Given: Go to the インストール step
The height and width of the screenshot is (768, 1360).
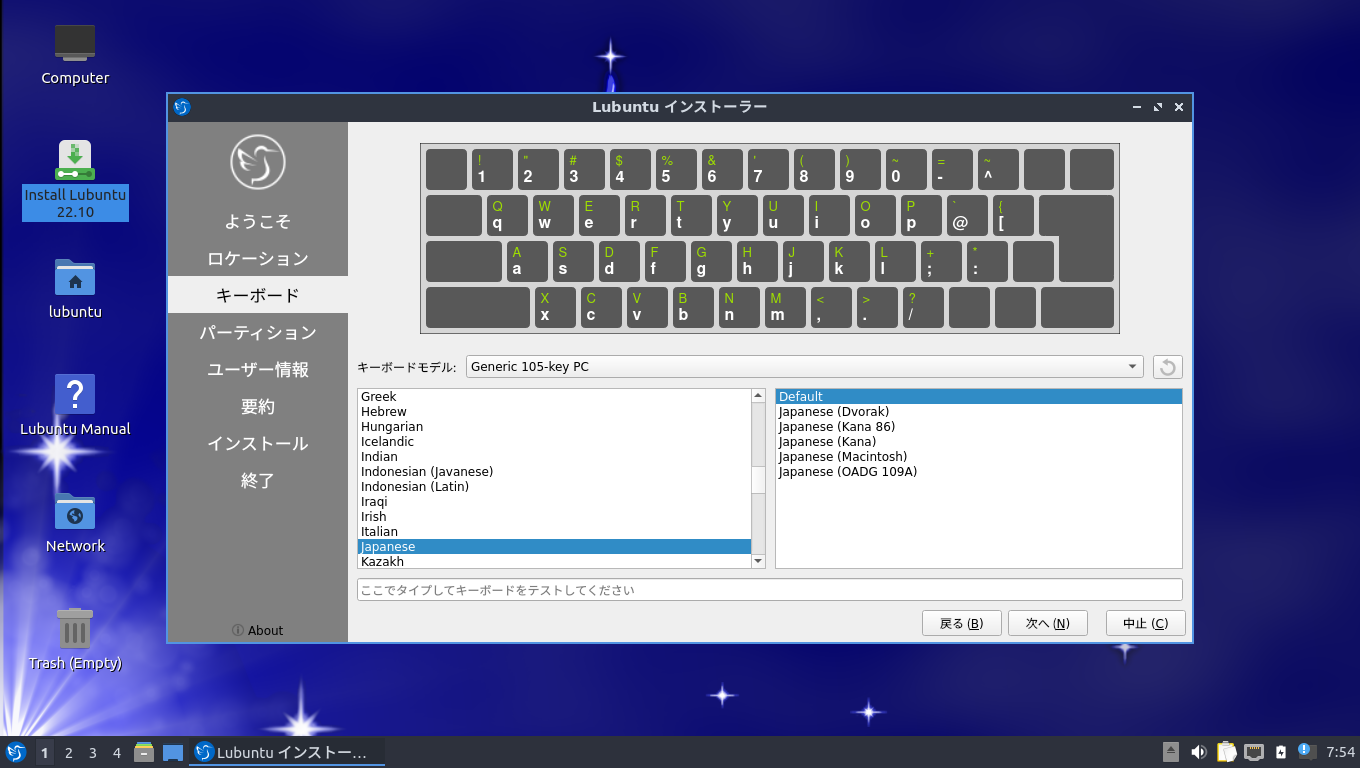Looking at the screenshot, I should (x=258, y=443).
